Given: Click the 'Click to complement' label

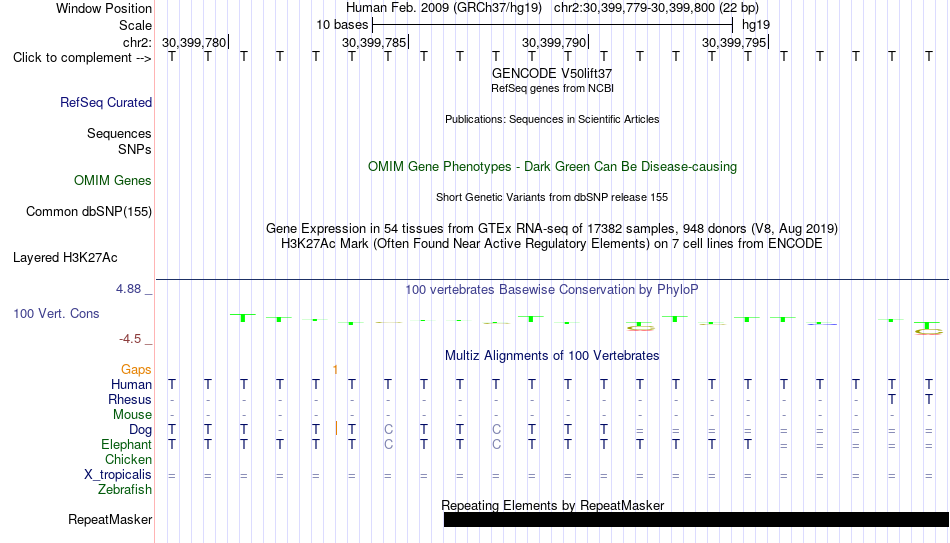Looking at the screenshot, I should 82,58.
